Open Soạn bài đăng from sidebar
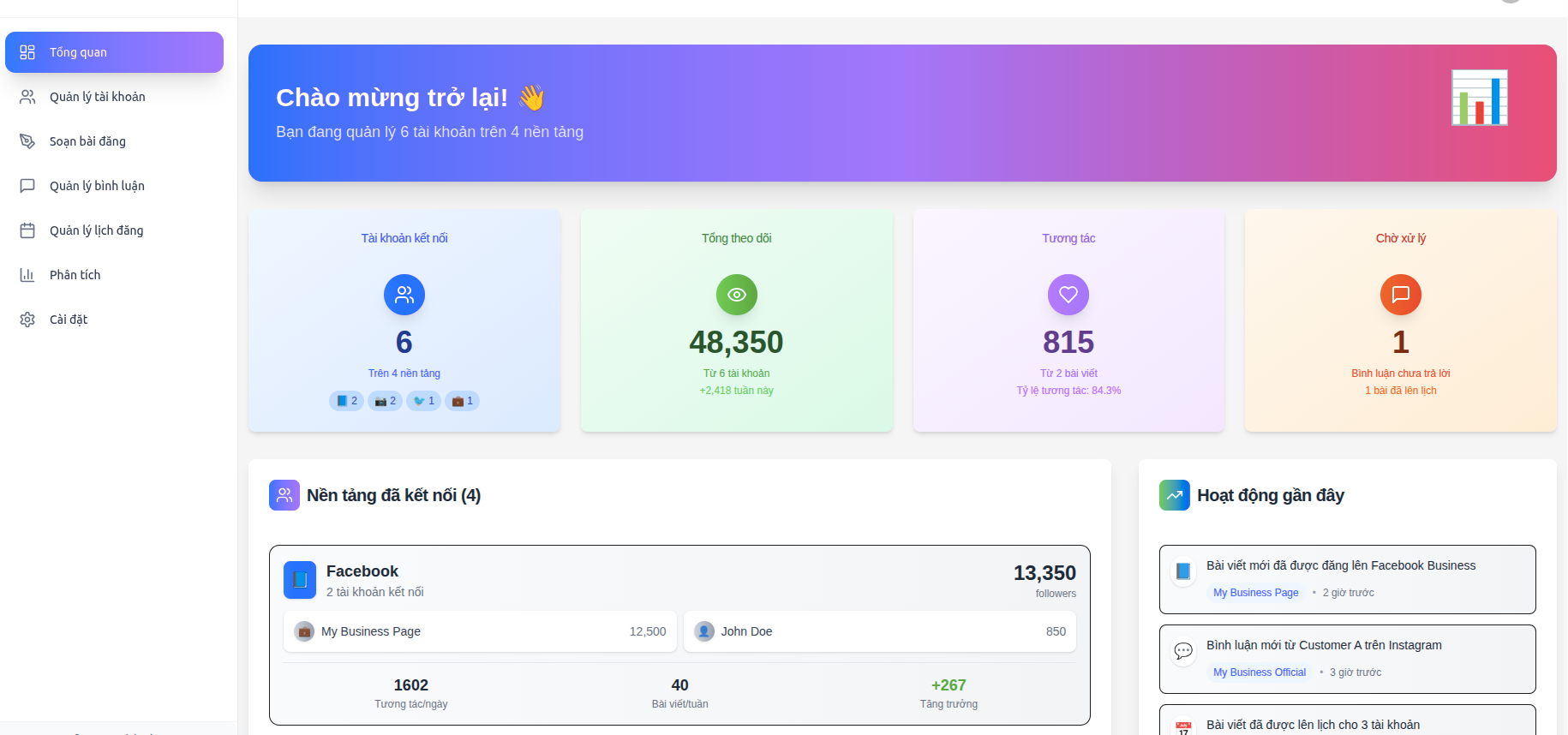Screen dimensions: 1568x735 [87, 141]
